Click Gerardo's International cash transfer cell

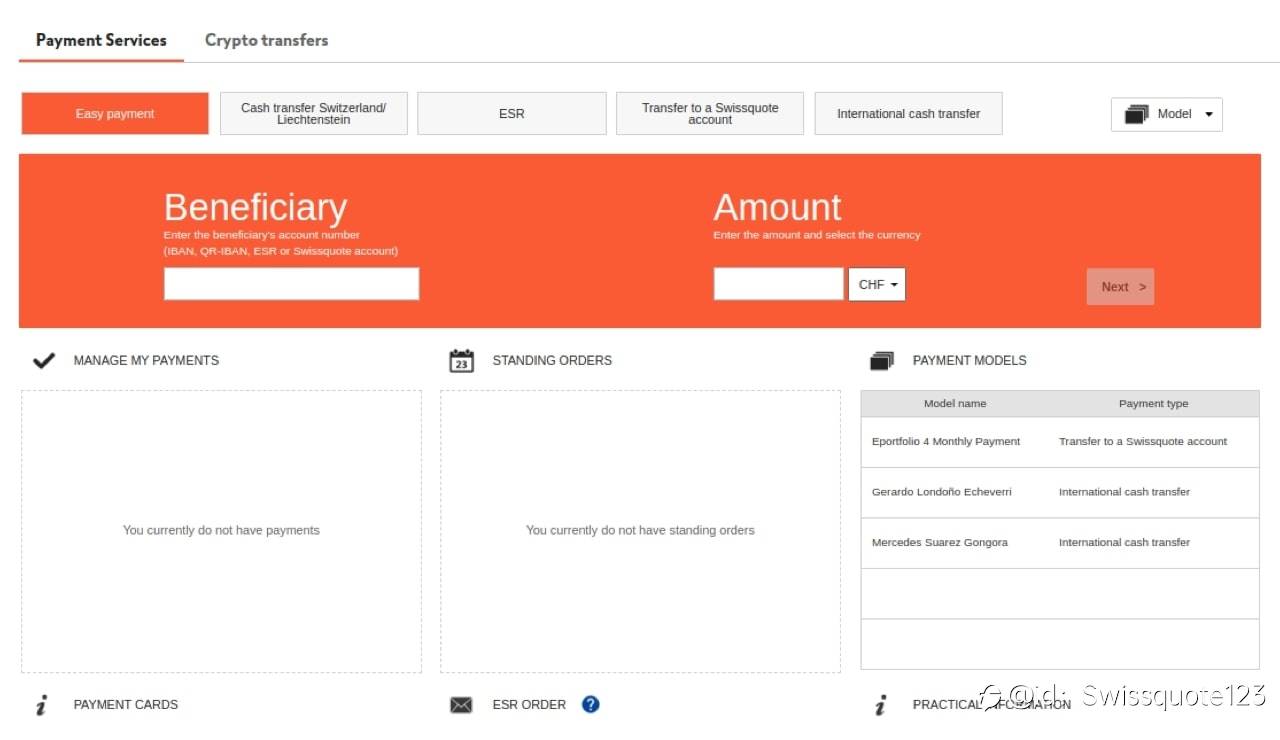click(x=1124, y=492)
